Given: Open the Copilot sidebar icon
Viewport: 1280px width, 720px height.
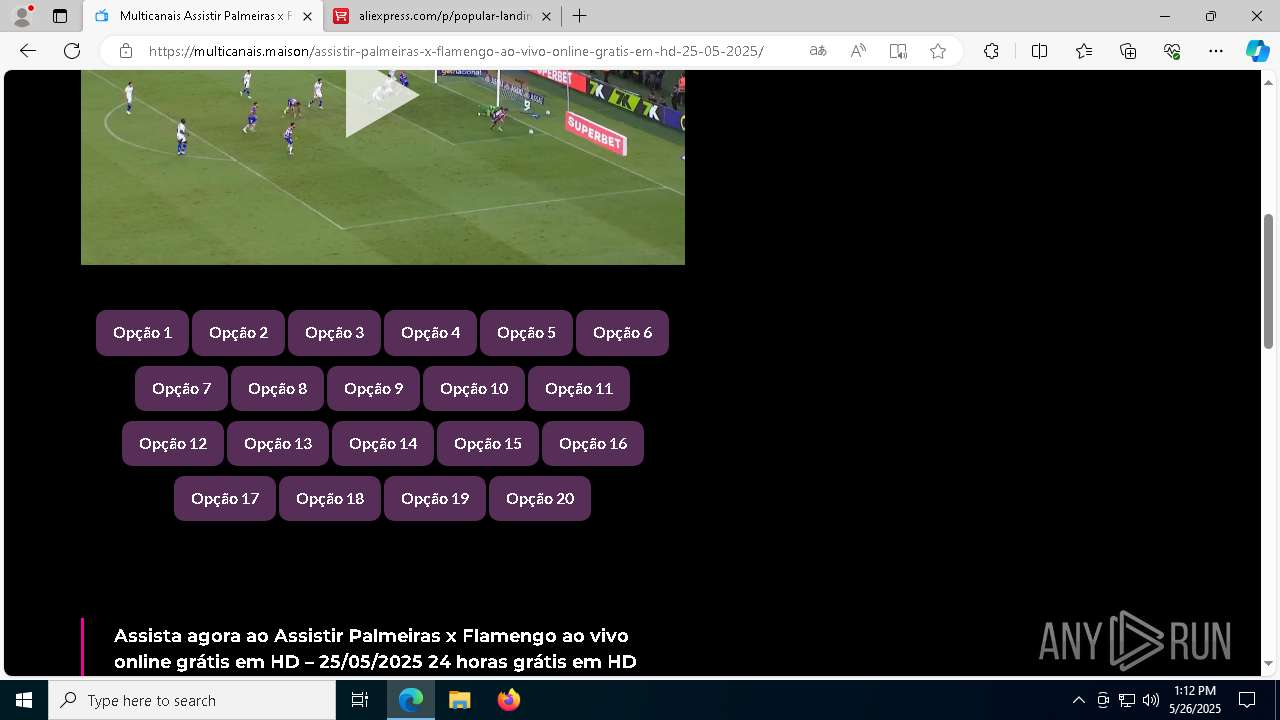Looking at the screenshot, I should 1257,51.
